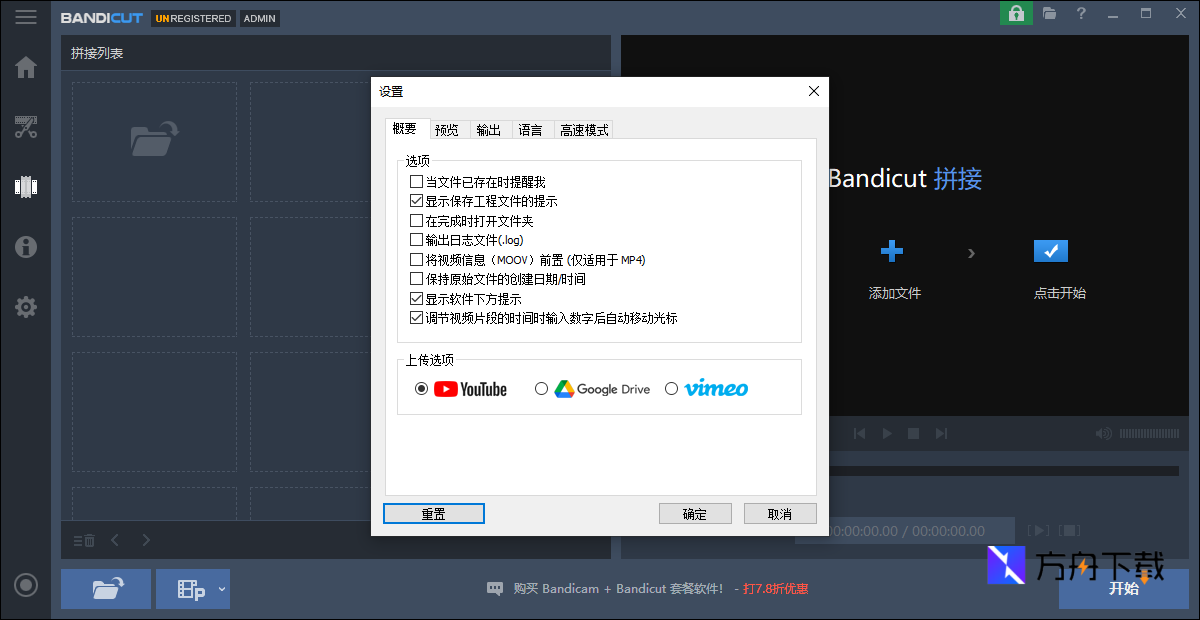Select the Google Drive upload option

pos(541,388)
